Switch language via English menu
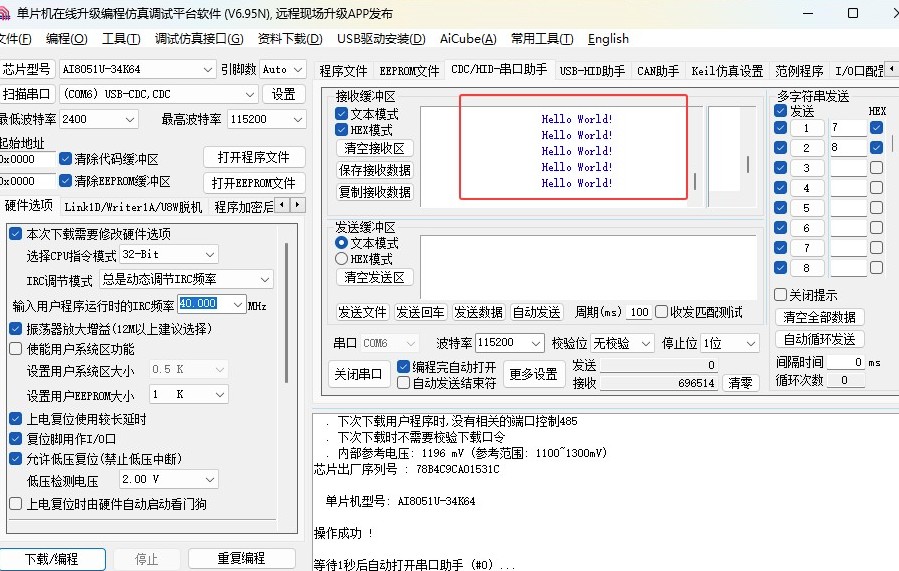 point(608,39)
